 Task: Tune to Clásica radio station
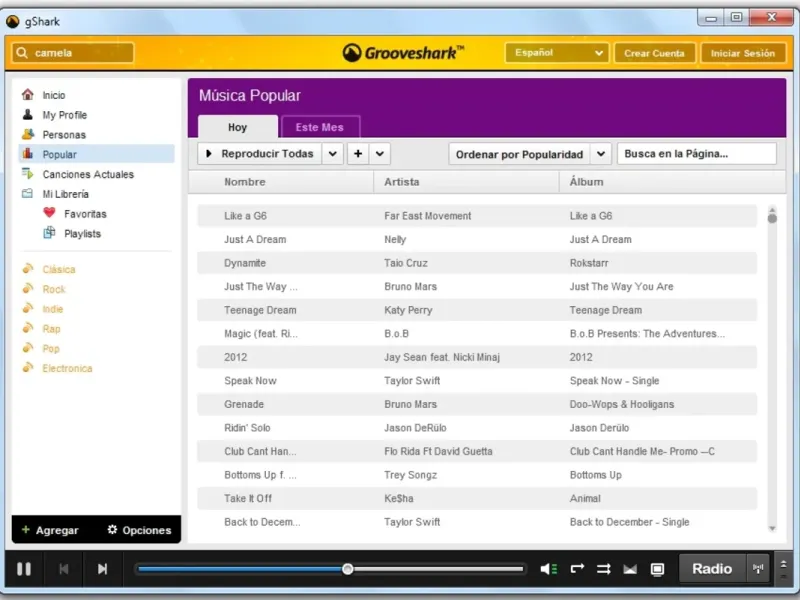click(x=59, y=269)
